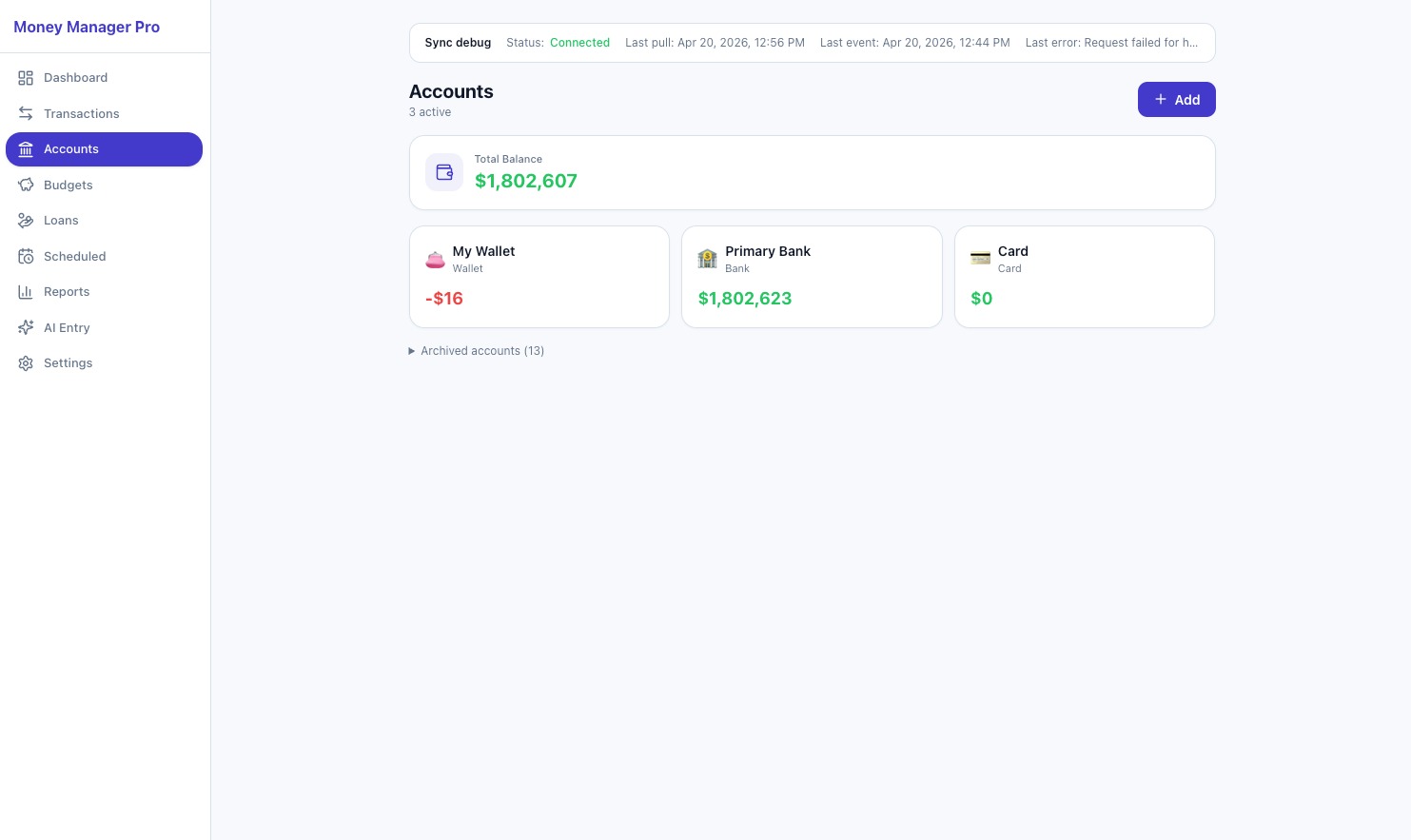The image size is (1411, 840).
Task: Click the Total Balance wallet icon
Action: 443,172
